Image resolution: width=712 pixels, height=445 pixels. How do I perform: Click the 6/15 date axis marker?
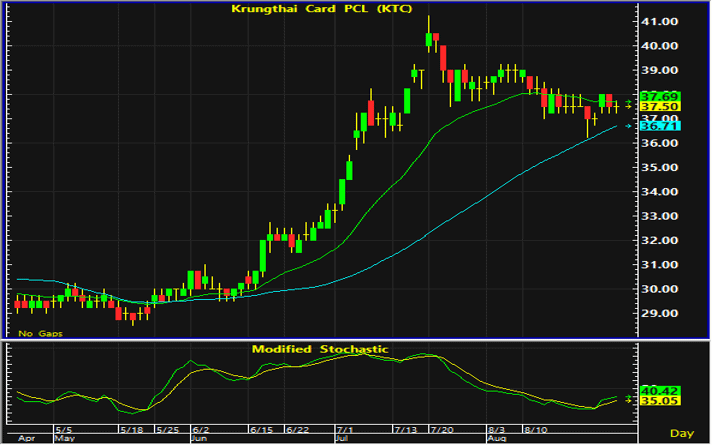click(262, 430)
